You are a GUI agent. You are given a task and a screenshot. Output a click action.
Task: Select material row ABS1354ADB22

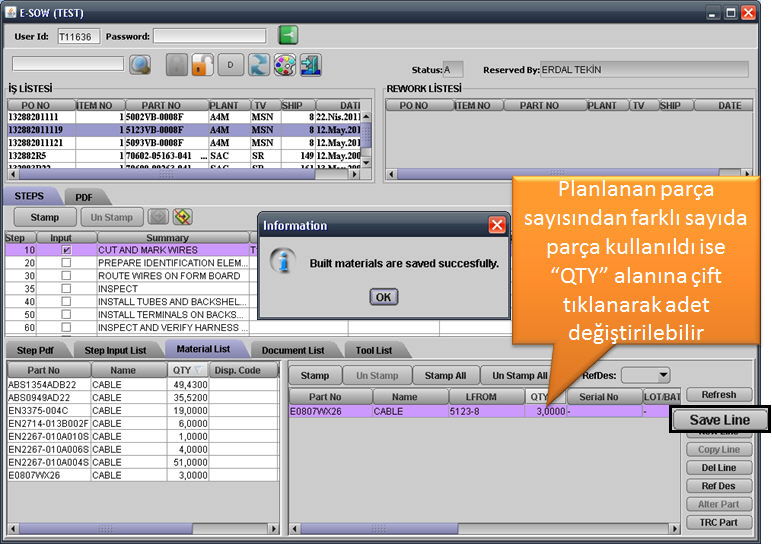click(x=143, y=384)
